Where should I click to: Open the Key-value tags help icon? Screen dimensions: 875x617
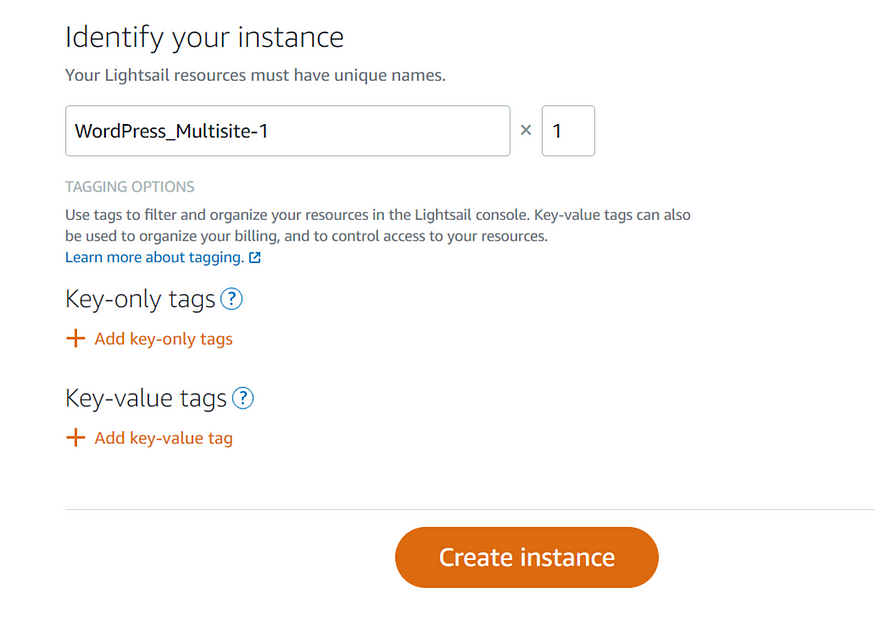click(243, 398)
